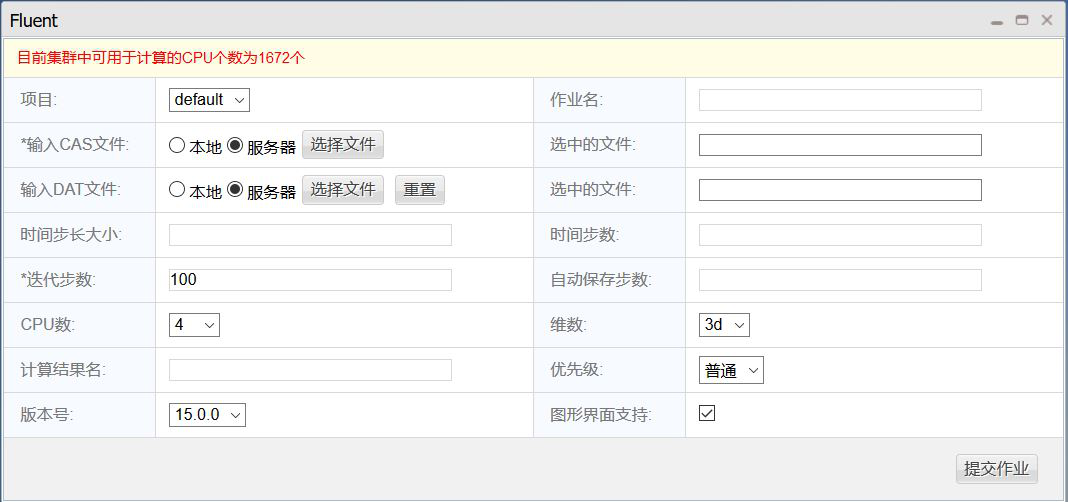Open the CPU数 dropdown
This screenshot has width=1068, height=502.
pyautogui.click(x=194, y=325)
